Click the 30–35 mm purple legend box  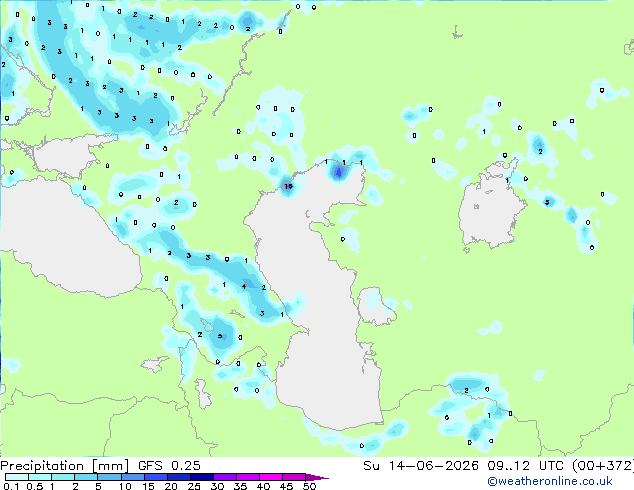[x=225, y=477]
